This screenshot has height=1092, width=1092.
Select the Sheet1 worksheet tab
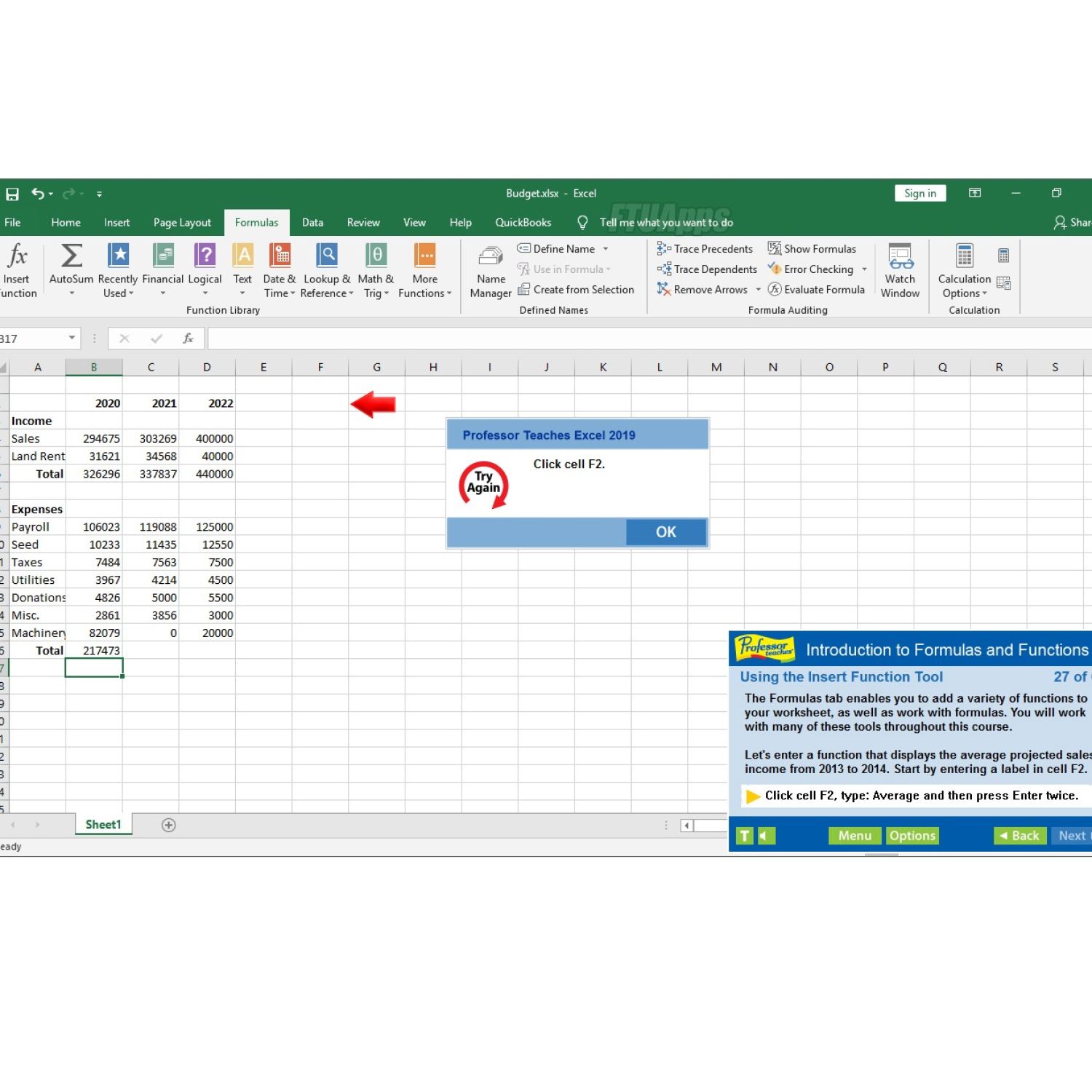pos(103,825)
